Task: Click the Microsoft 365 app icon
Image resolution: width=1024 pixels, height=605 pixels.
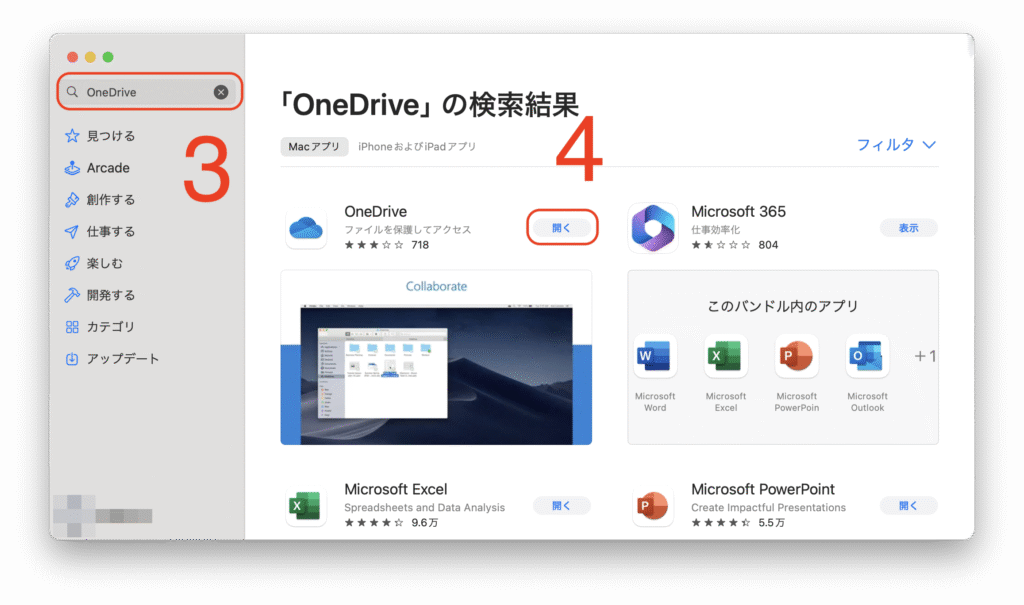Action: click(x=653, y=228)
